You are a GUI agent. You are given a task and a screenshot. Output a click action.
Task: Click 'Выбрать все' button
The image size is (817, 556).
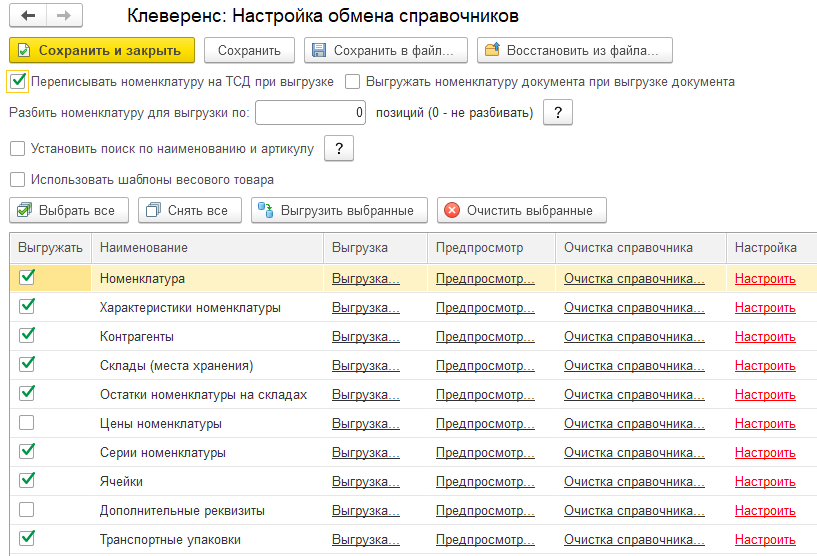click(69, 211)
